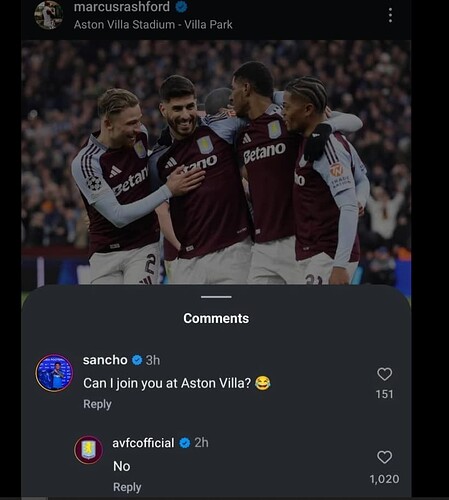This screenshot has width=449, height=500.
Task: Tap the players' photo in the post
Action: coord(216,162)
